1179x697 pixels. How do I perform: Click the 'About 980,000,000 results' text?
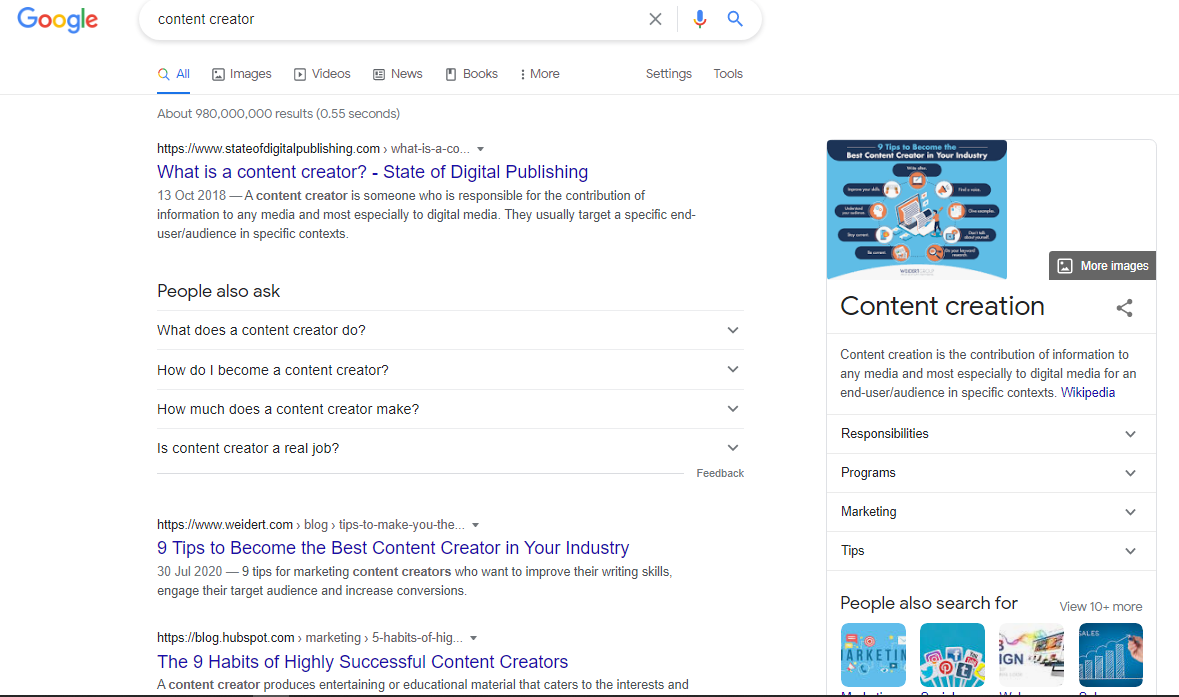(x=278, y=114)
